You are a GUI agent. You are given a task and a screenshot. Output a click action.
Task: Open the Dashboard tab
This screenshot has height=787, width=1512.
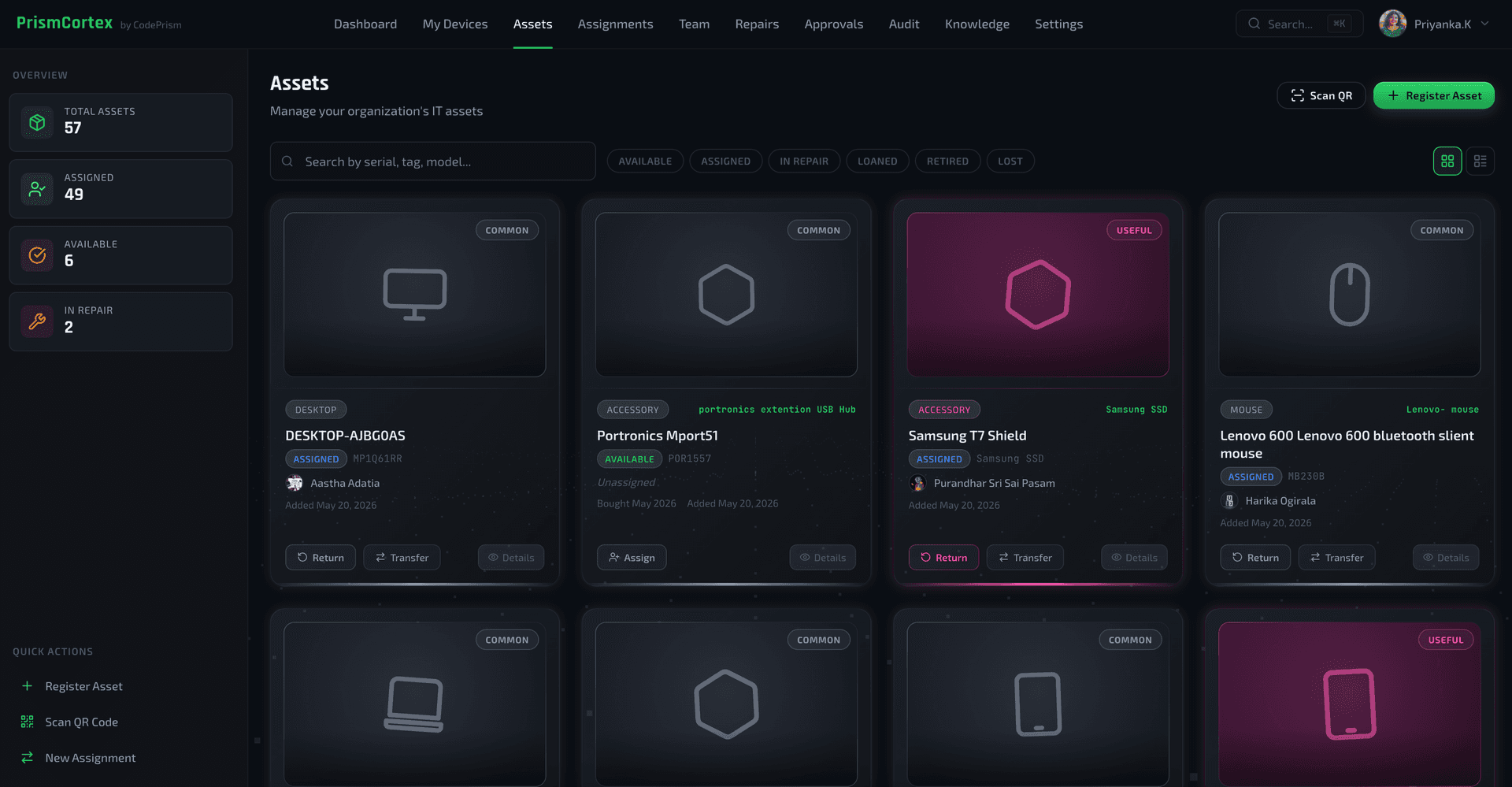(x=365, y=24)
